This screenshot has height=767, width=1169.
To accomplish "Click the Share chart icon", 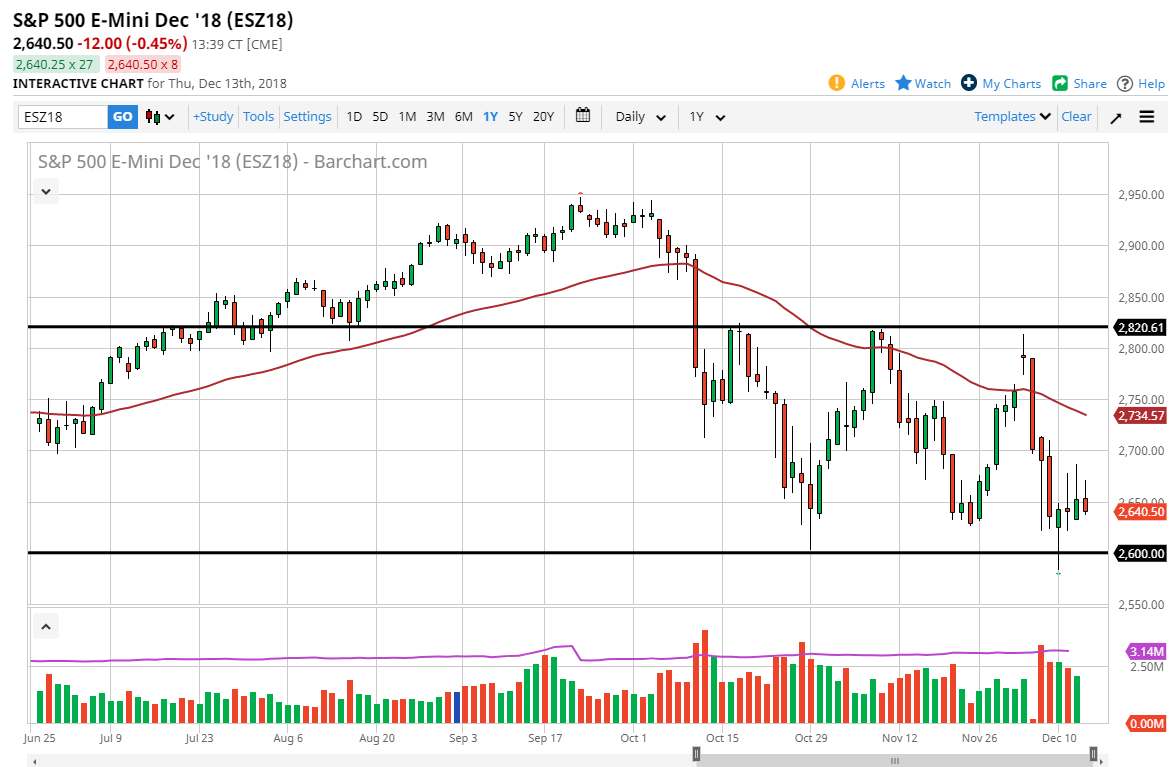I will coord(1060,83).
